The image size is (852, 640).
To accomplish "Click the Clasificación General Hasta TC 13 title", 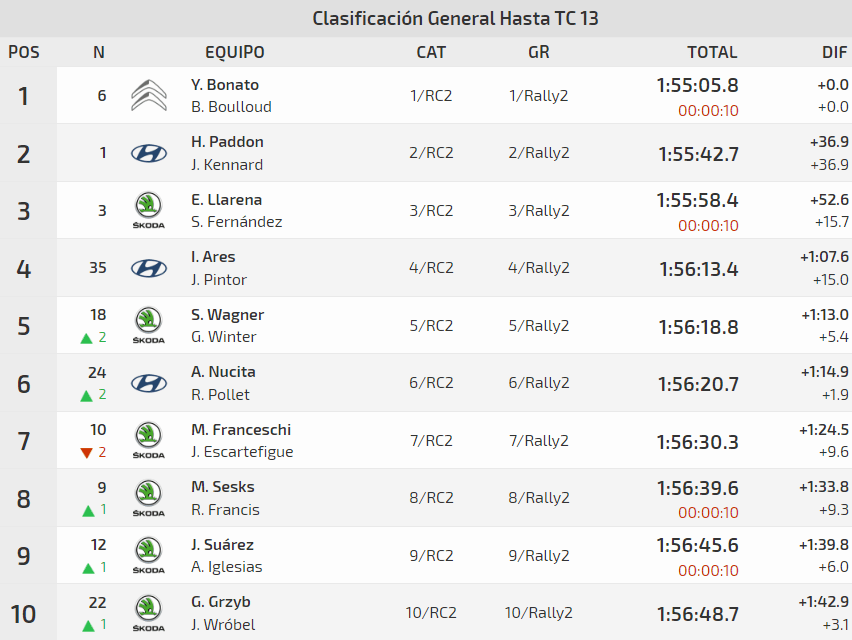I will click(455, 18).
